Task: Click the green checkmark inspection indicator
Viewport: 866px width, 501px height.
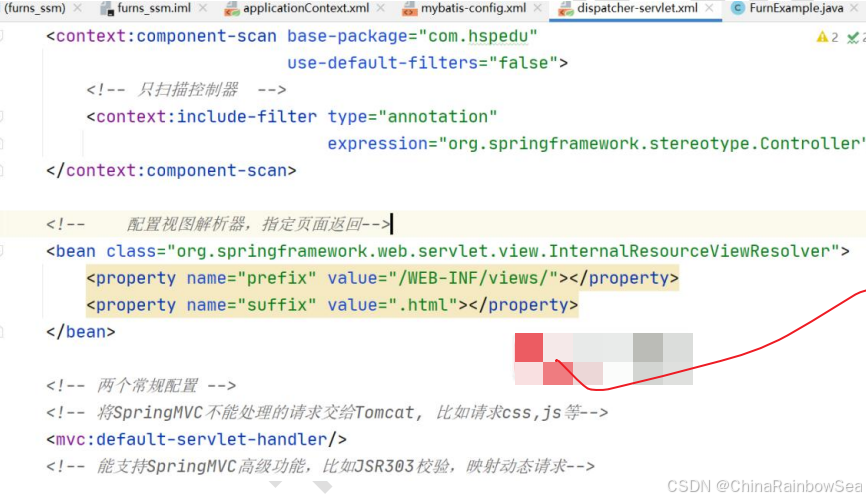Action: 854,37
